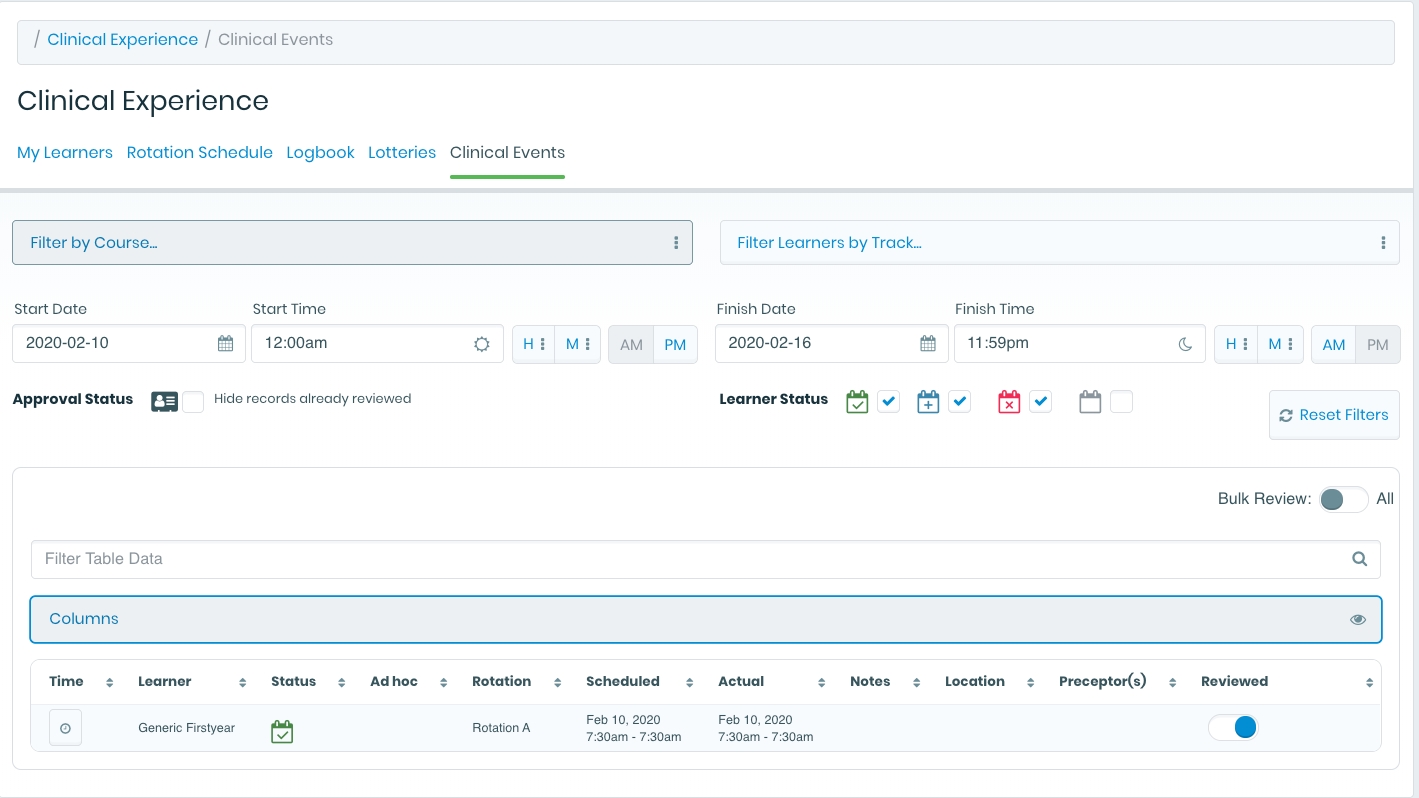1419x798 pixels.
Task: Switch to the Rotation Schedule tab
Action: (199, 153)
